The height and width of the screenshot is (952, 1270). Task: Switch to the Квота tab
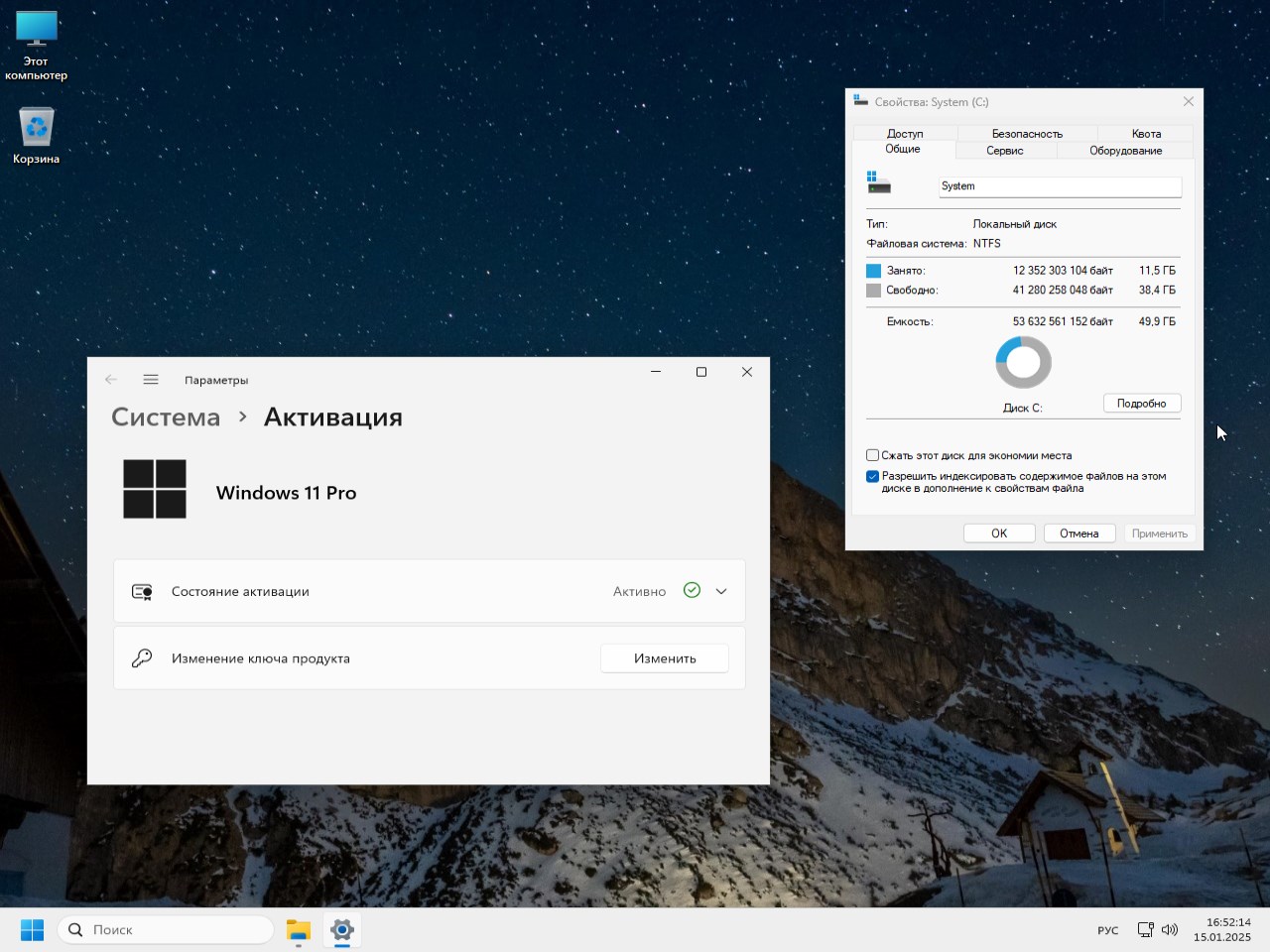(x=1146, y=133)
